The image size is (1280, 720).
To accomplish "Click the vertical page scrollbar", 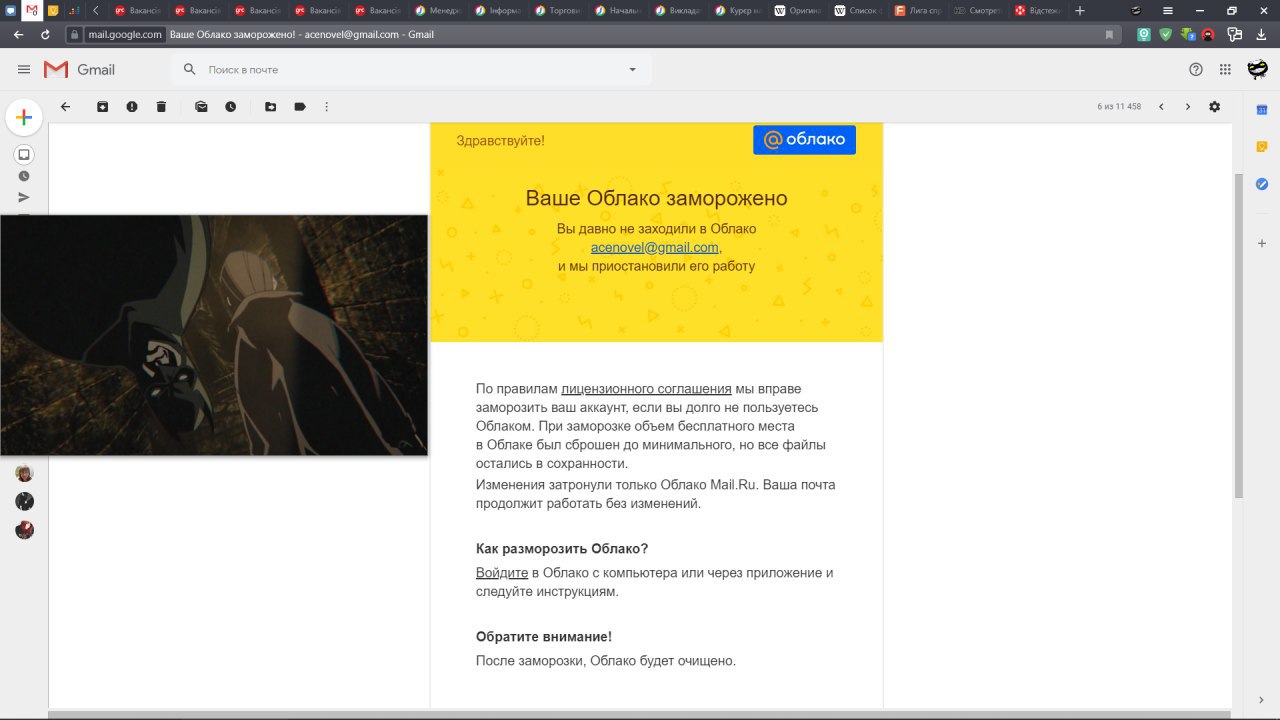I will point(1239,335).
